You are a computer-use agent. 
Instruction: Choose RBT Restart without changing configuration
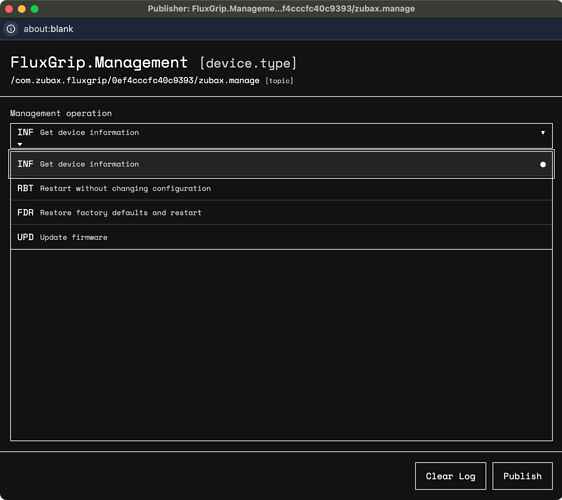281,189
